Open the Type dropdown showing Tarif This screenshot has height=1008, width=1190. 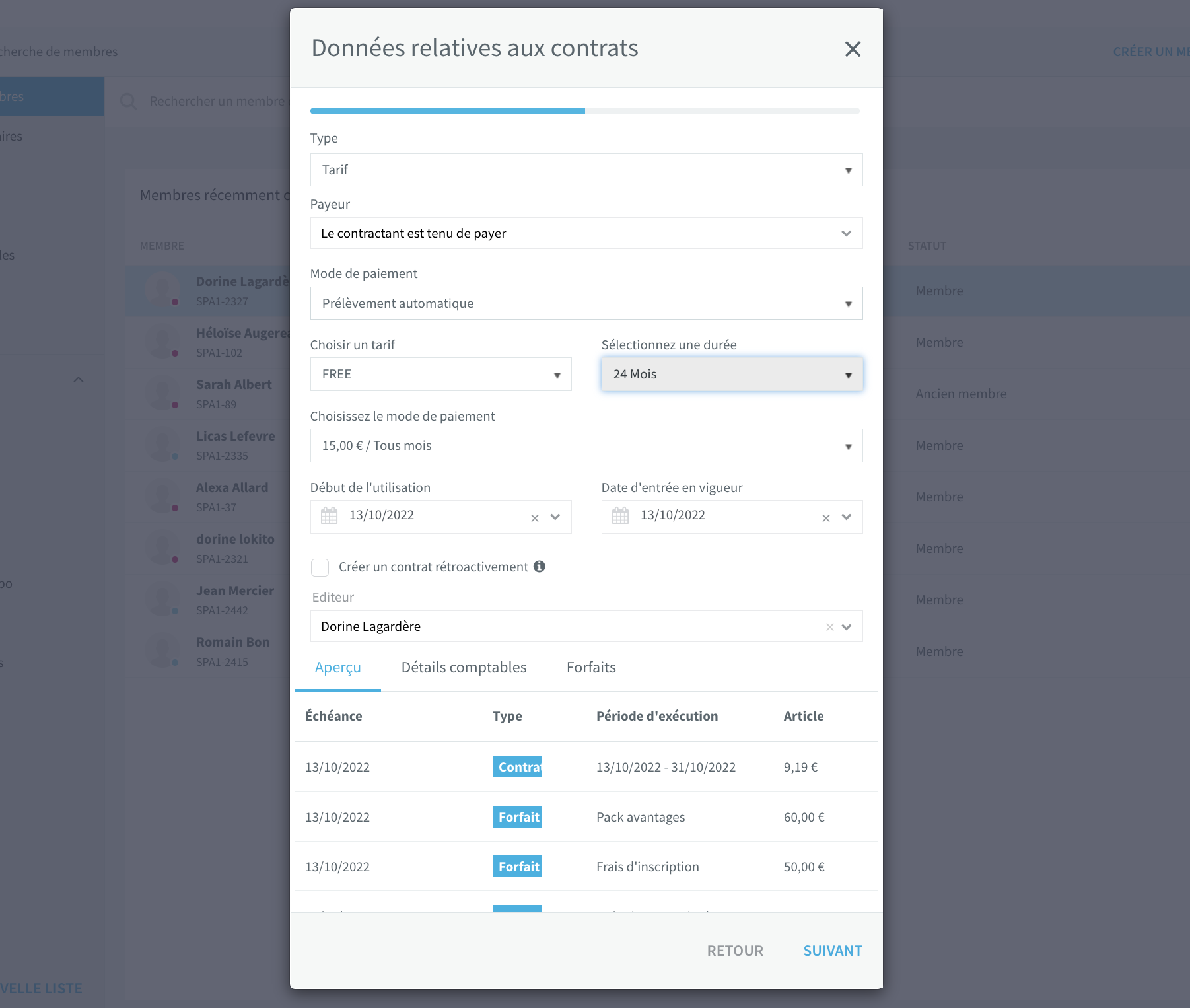[x=586, y=170]
